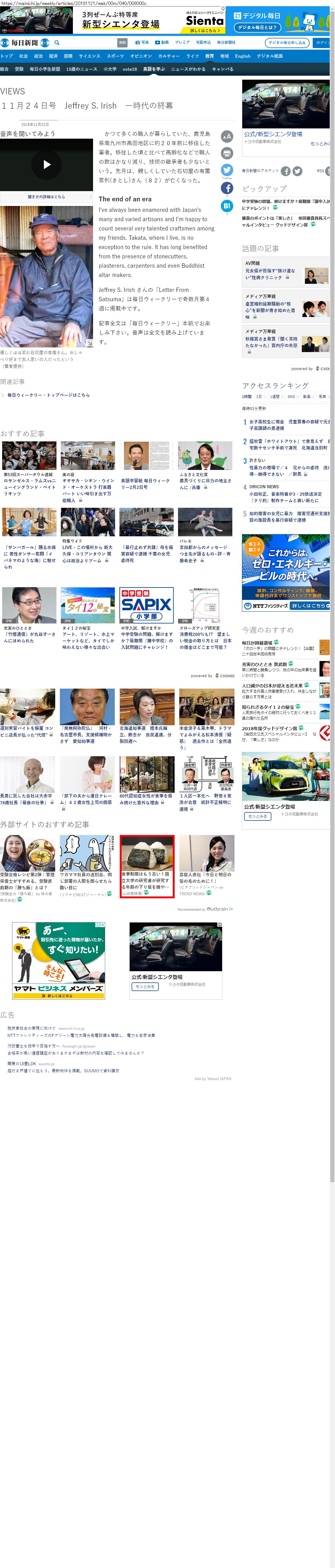
Task: Open タイ12の秘宝 PR thumbnail
Action: pos(88,606)
